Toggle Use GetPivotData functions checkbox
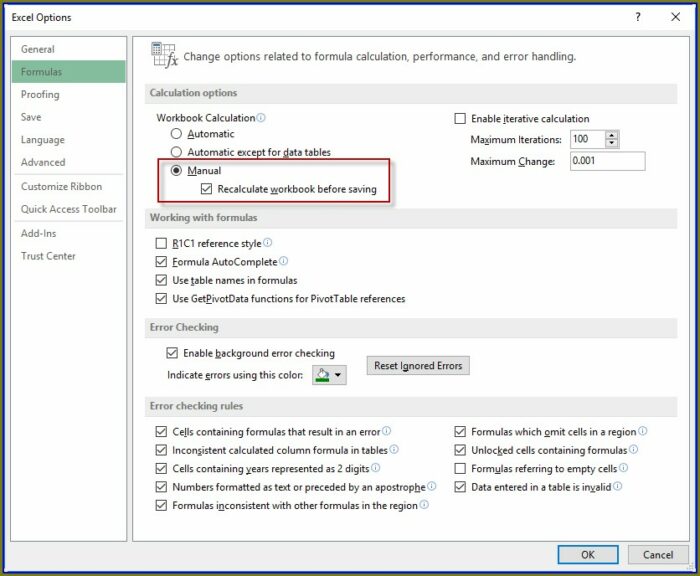The width and height of the screenshot is (700, 576). [161, 298]
